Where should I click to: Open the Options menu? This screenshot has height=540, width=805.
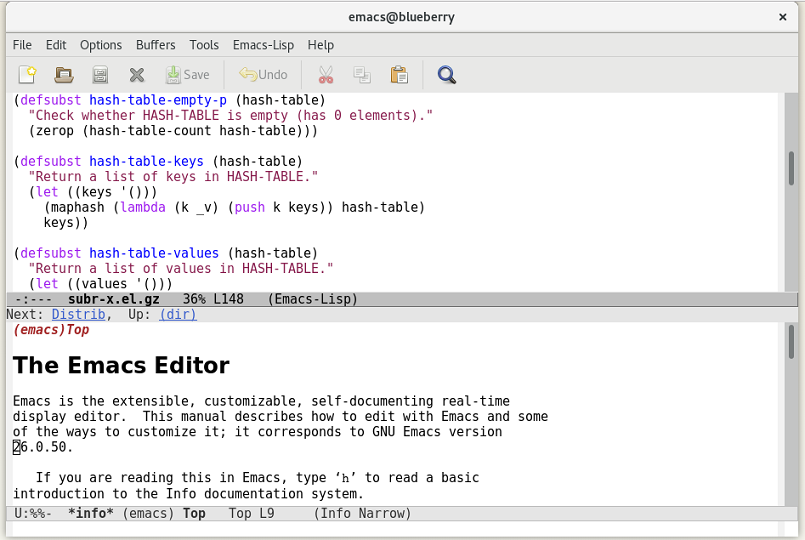pyautogui.click(x=100, y=45)
